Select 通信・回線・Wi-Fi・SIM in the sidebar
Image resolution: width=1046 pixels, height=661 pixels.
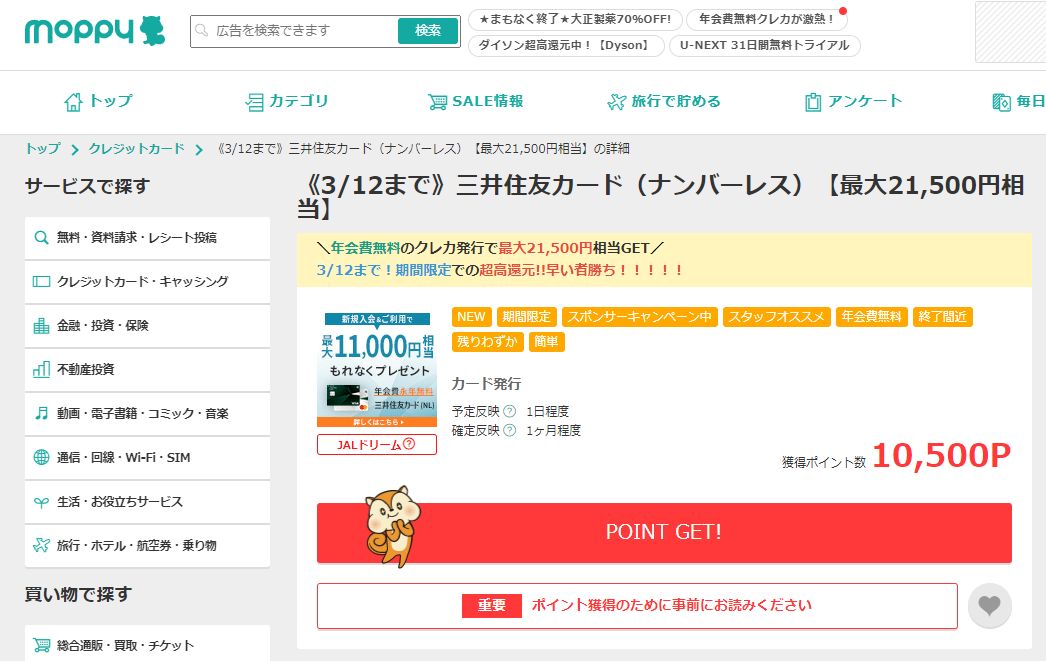147,458
